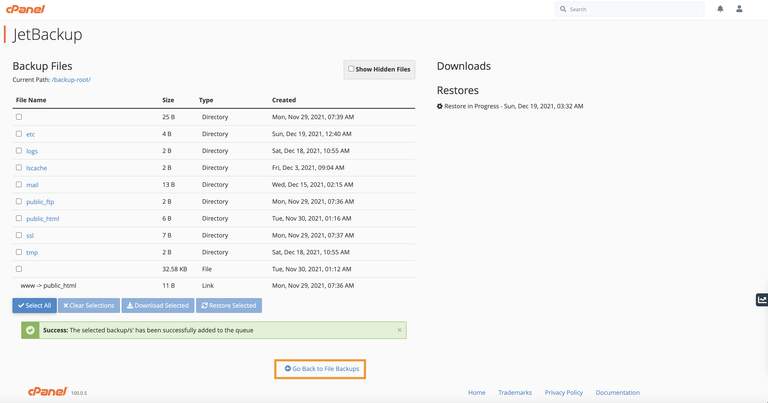Viewport: 768px width, 403px height.
Task: Open the Trademarks footer link
Action: click(x=515, y=392)
